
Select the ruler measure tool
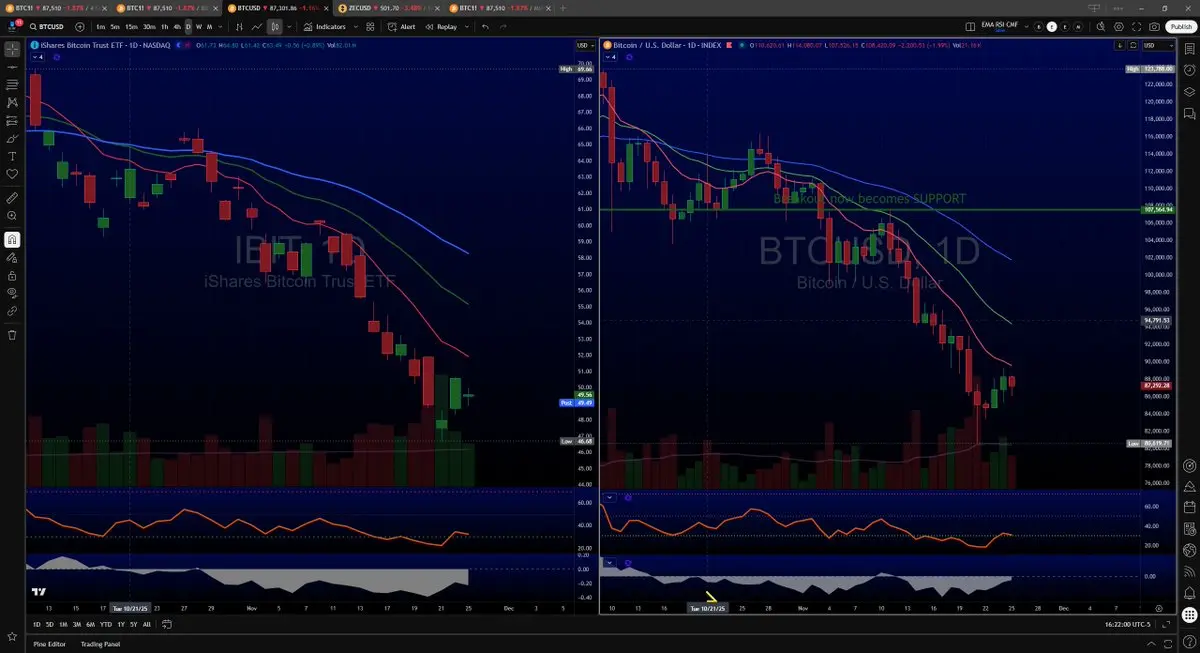point(12,198)
